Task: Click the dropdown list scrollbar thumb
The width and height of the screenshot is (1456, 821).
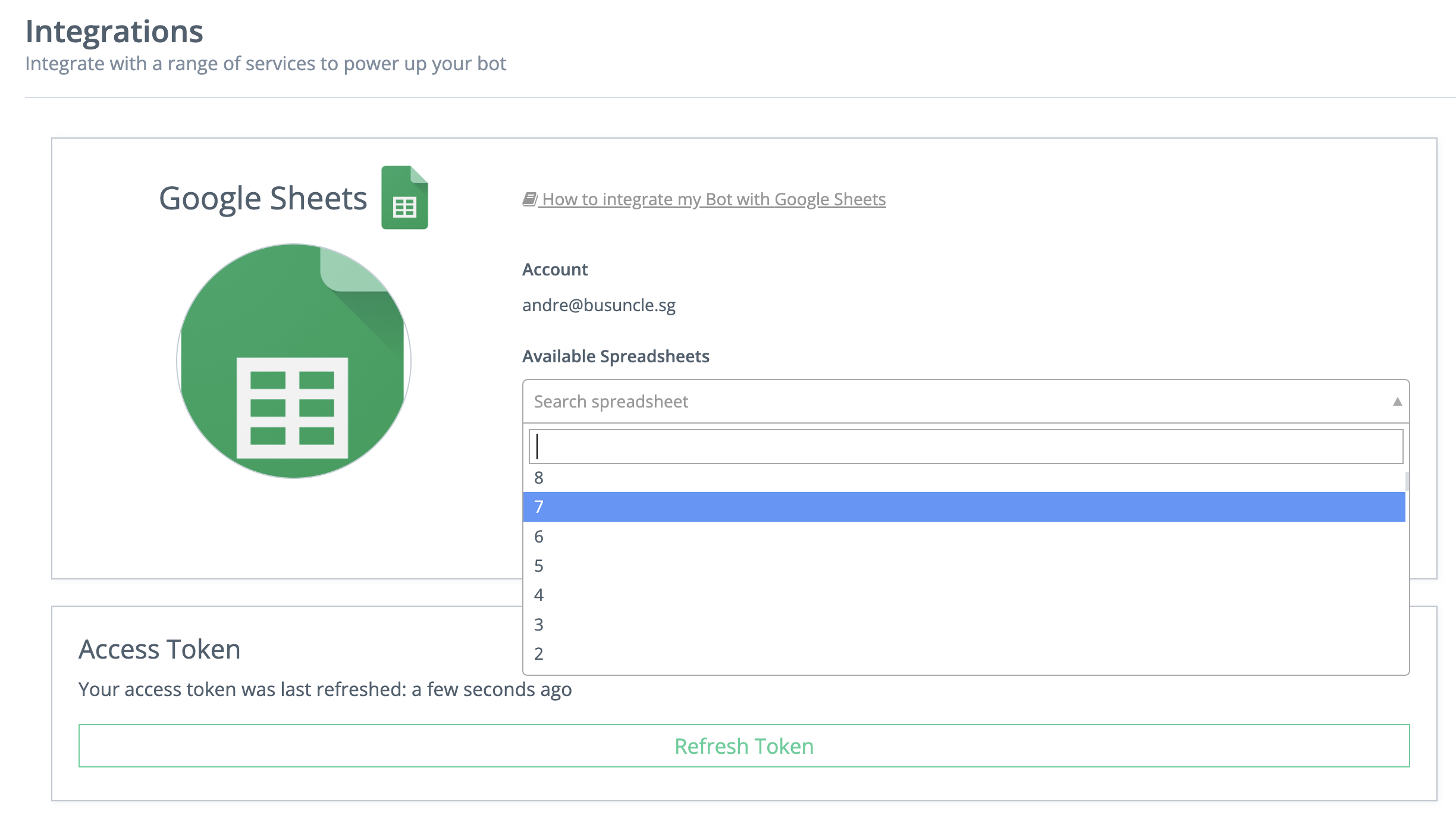Action: click(x=1407, y=481)
